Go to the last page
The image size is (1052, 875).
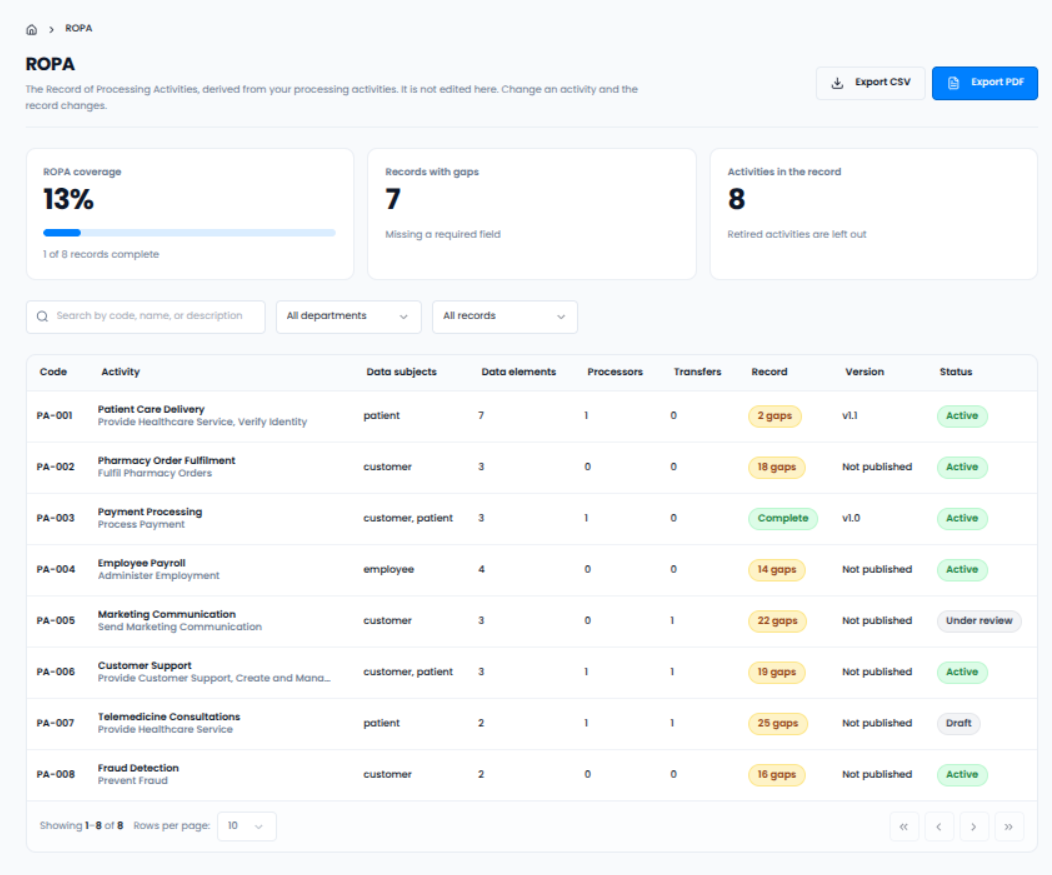coord(1008,827)
